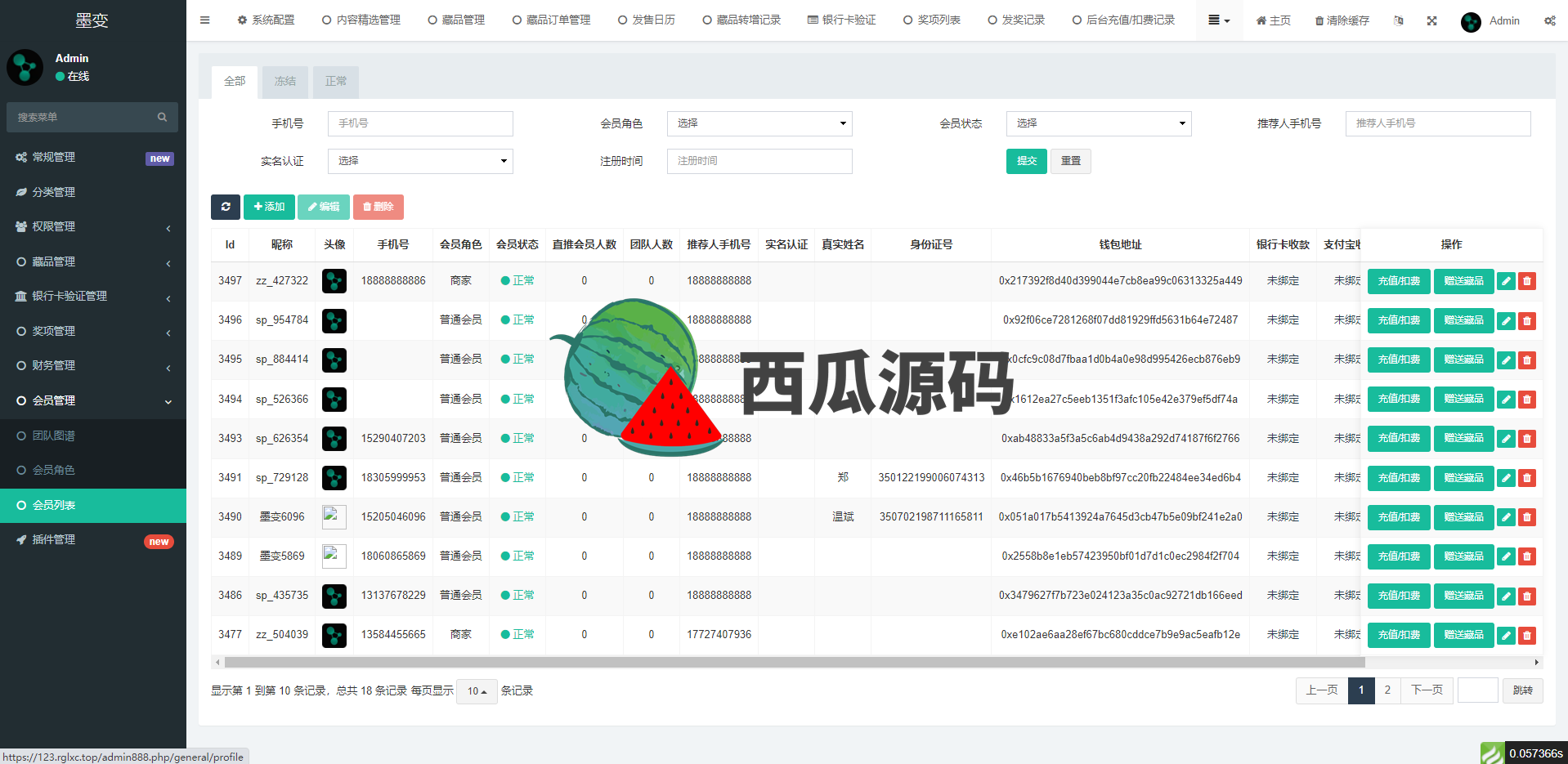The width and height of the screenshot is (1568, 764).
Task: Focus the page number jump input
Action: pos(1478,690)
